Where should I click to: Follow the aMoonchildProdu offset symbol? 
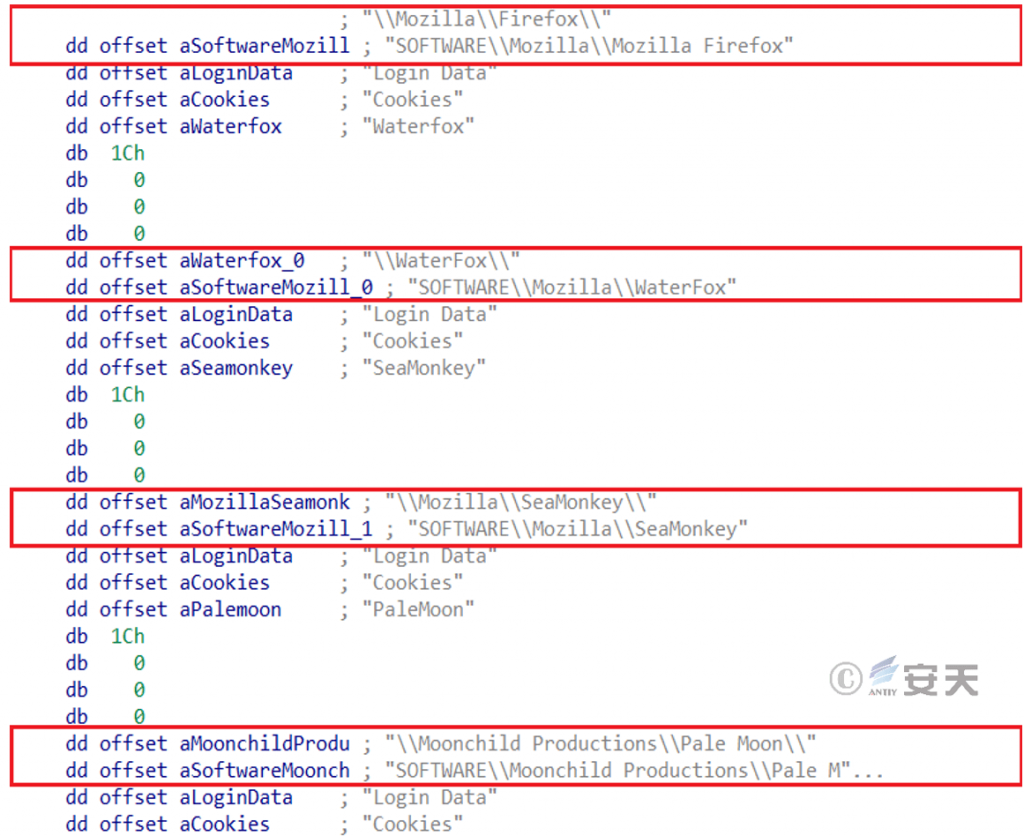pos(264,743)
